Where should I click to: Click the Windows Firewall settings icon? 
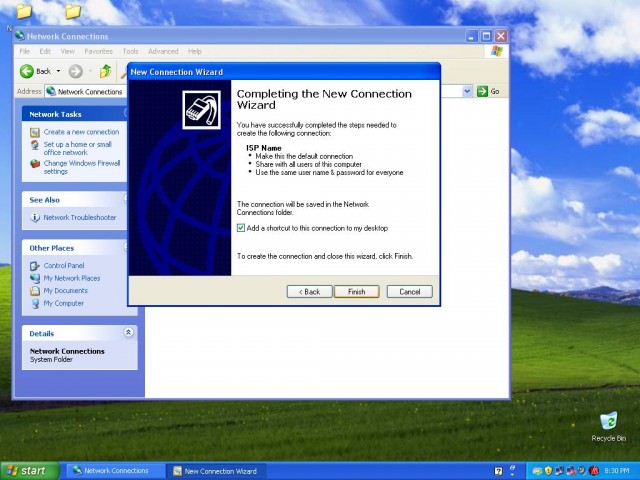(x=35, y=164)
